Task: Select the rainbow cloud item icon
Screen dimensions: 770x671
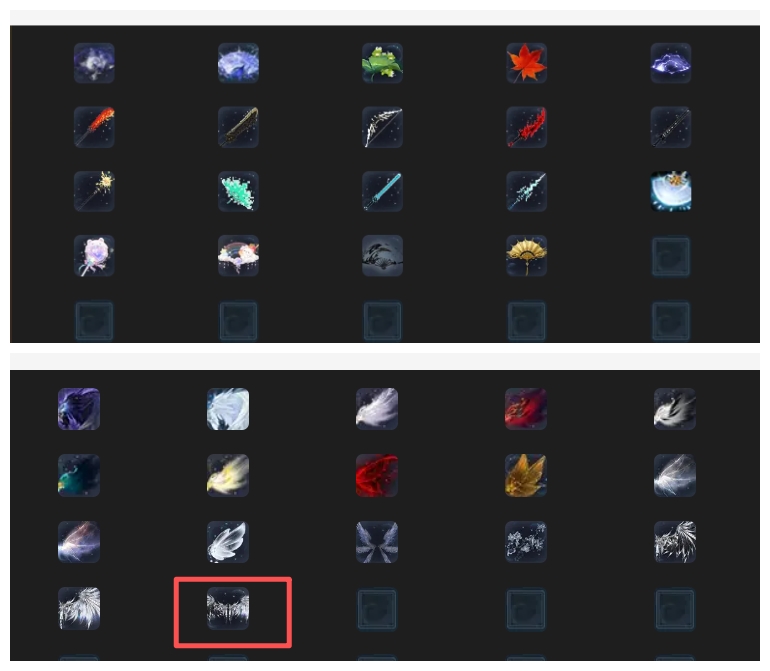Action: click(238, 255)
